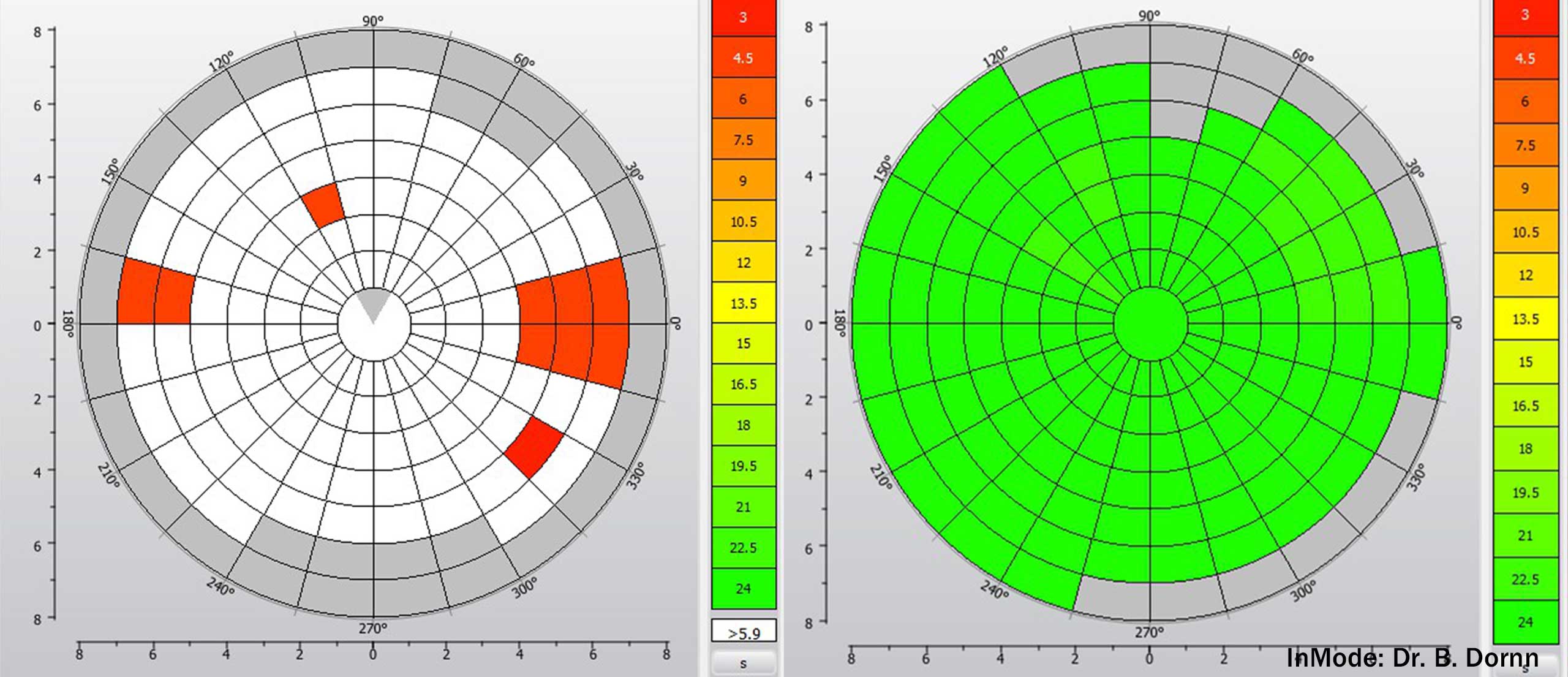The width and height of the screenshot is (1568, 677).
Task: Choose the yellow '13.5' swatch in left legend
Action: pos(743,303)
